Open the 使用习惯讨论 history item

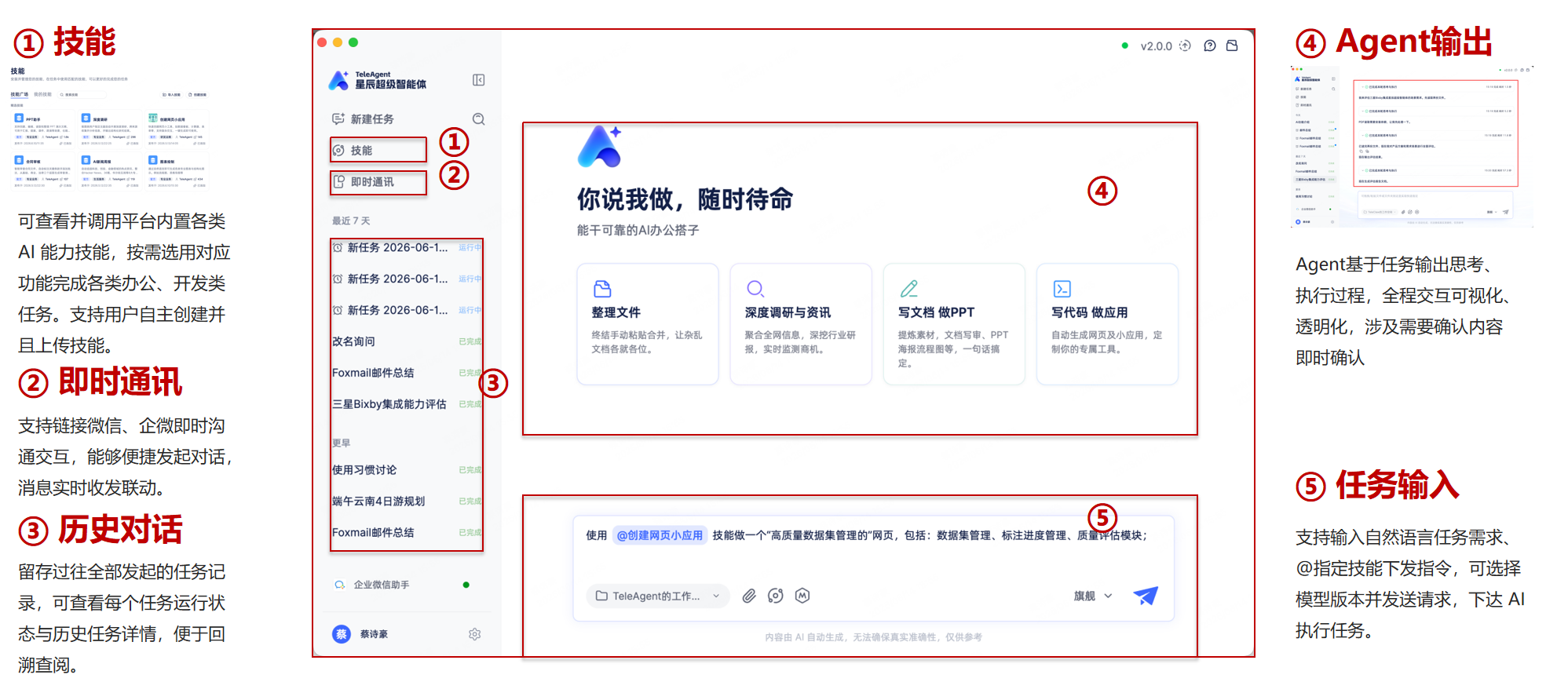click(x=407, y=470)
